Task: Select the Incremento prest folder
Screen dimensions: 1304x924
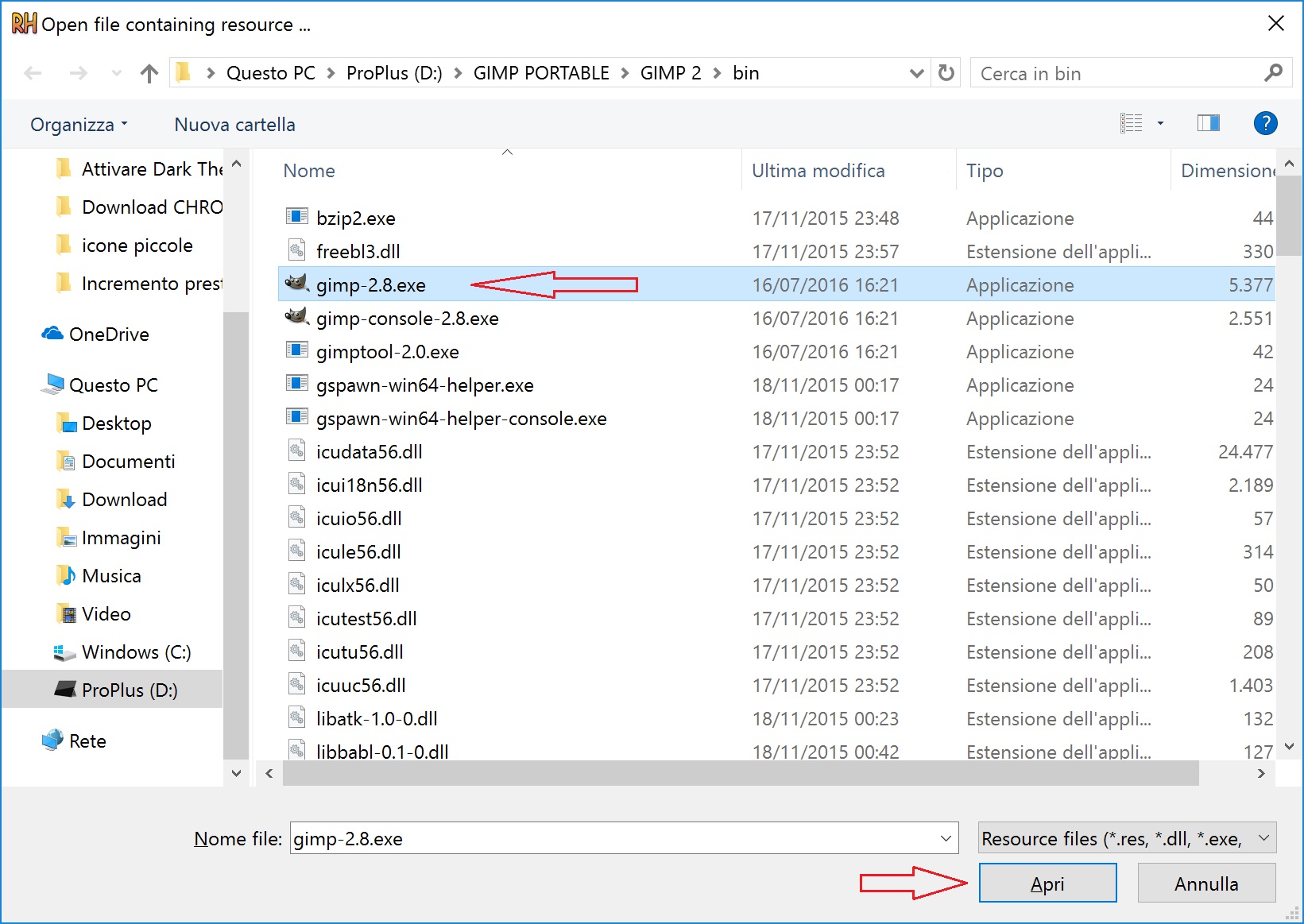Action: click(x=140, y=284)
